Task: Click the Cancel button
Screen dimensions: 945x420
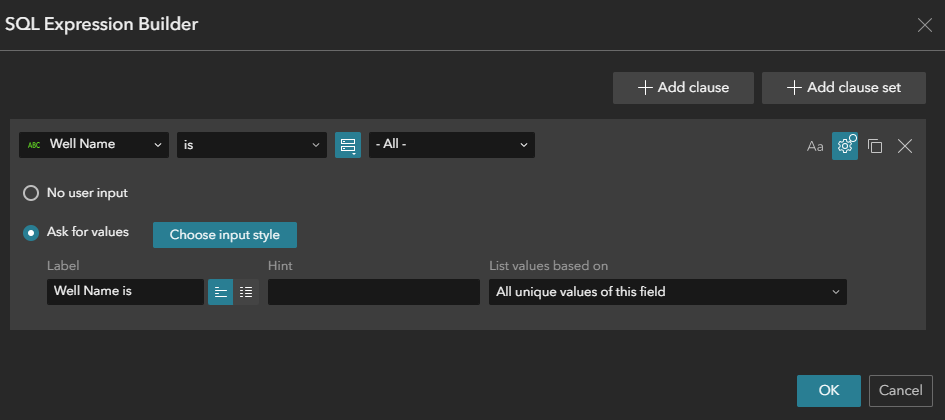Action: [x=900, y=390]
